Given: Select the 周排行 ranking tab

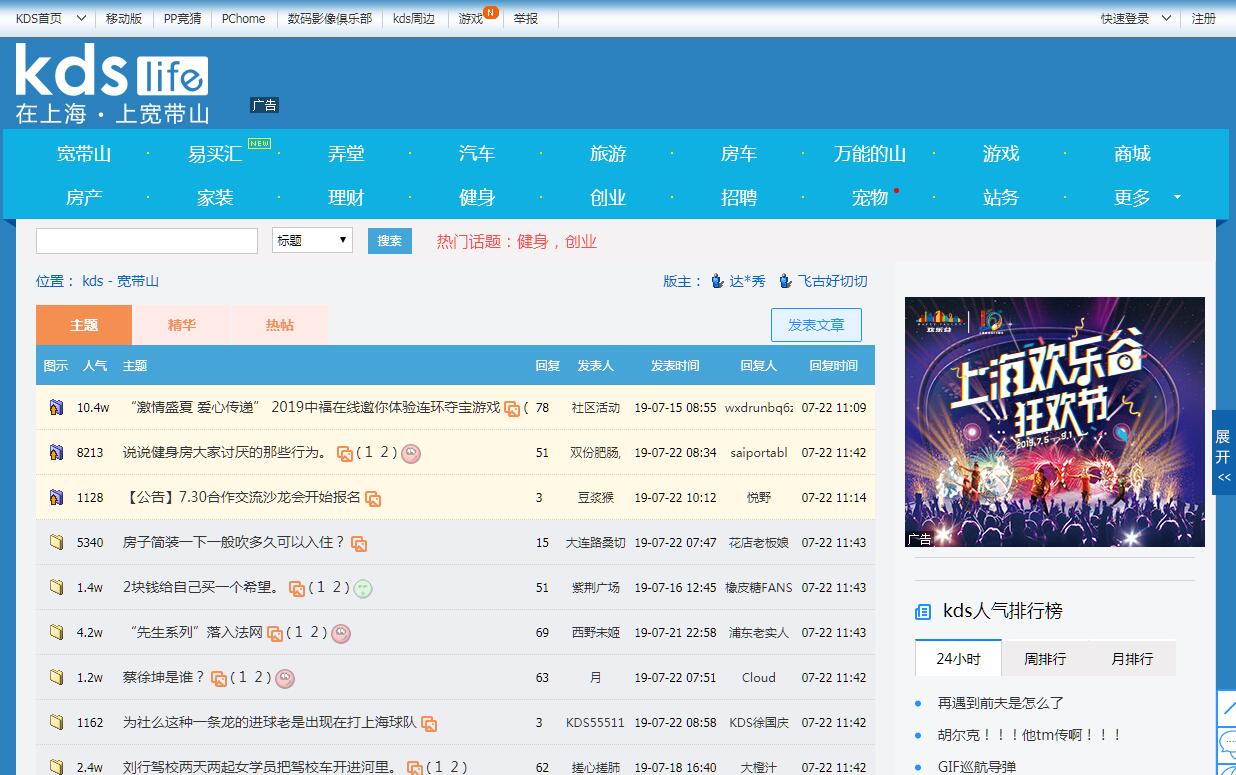Looking at the screenshot, I should click(x=1045, y=658).
